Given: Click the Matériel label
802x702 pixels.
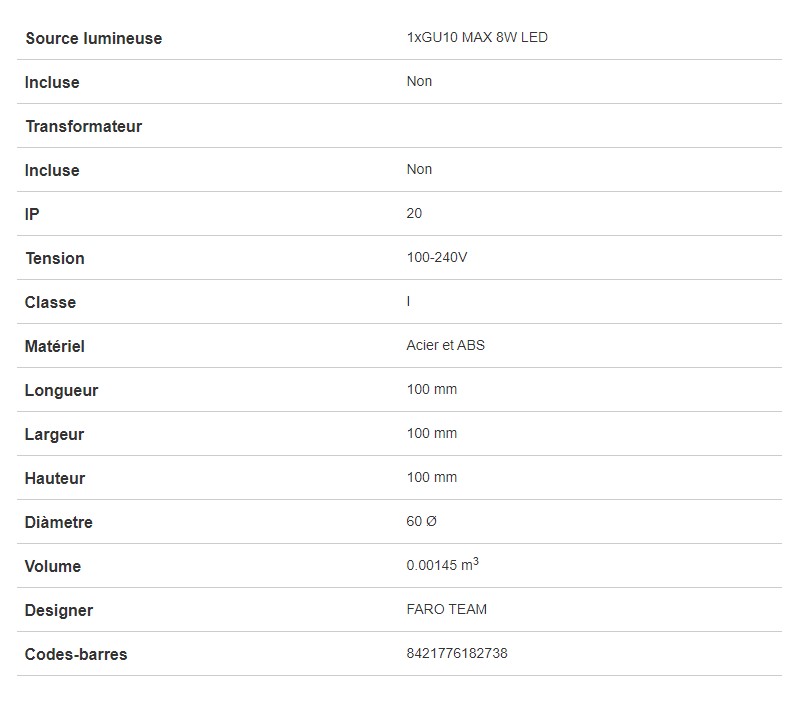Looking at the screenshot, I should (54, 346).
